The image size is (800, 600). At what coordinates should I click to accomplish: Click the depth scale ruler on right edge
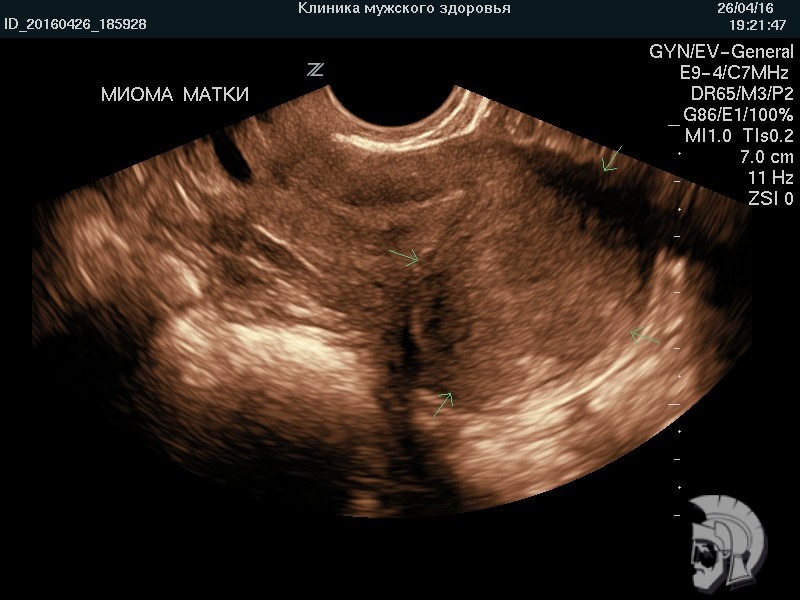tap(679, 340)
